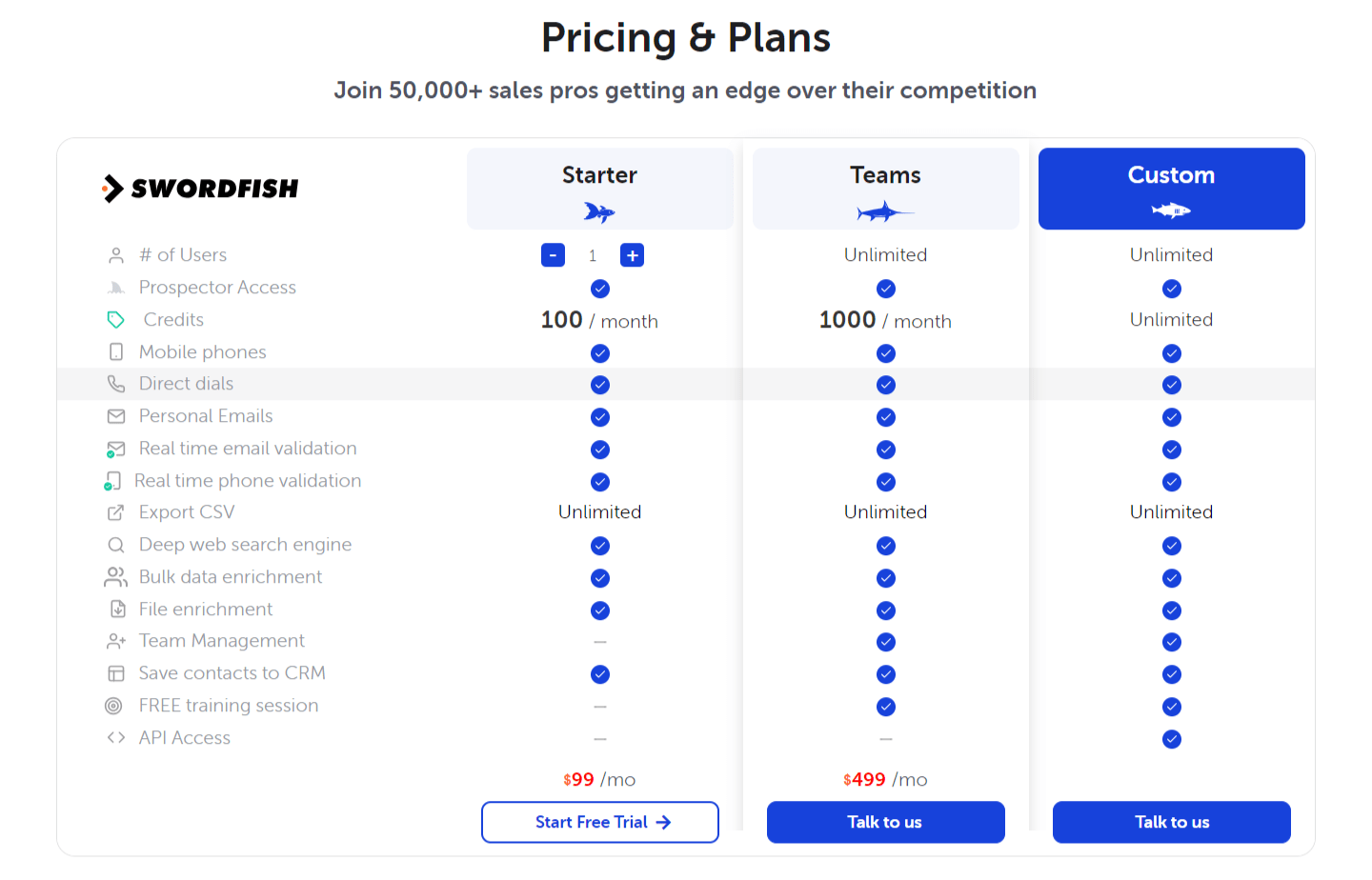Click the Custom plan API Access checkmark
The height and width of the screenshot is (880, 1372).
(1172, 739)
